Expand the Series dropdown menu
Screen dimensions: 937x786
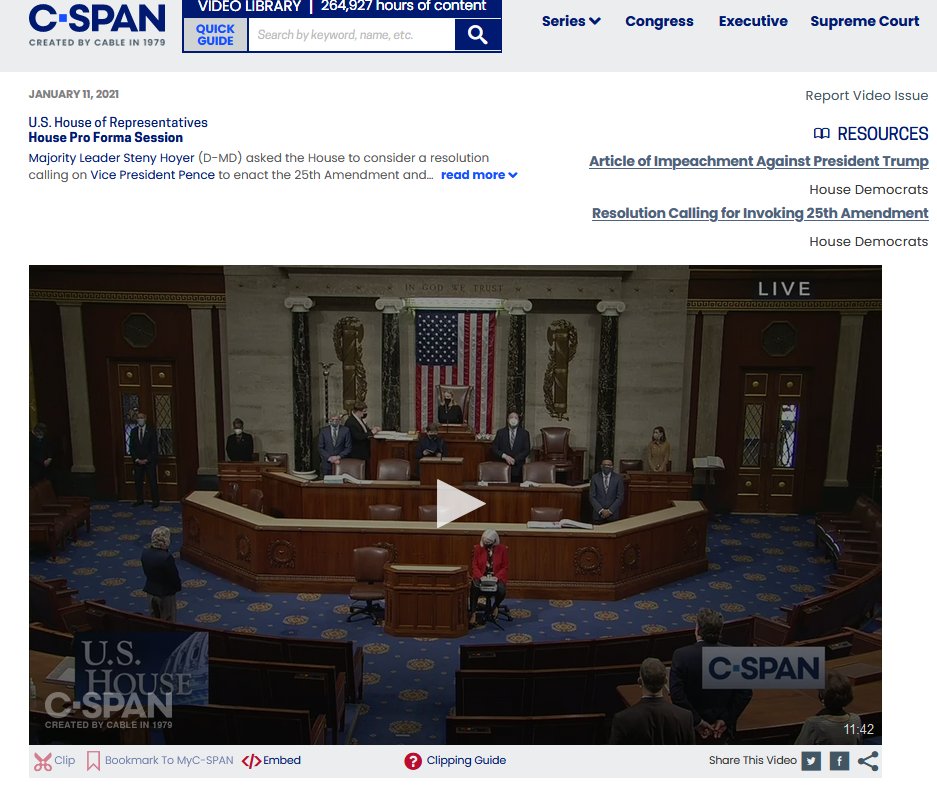click(x=571, y=21)
